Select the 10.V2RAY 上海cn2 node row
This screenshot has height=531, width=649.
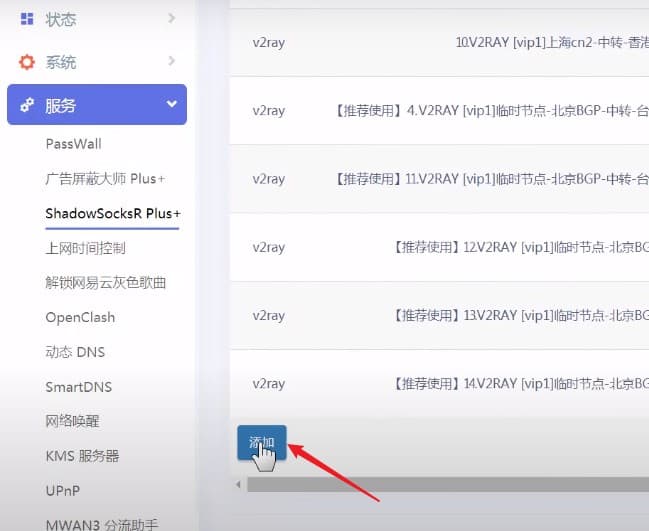(x=439, y=42)
